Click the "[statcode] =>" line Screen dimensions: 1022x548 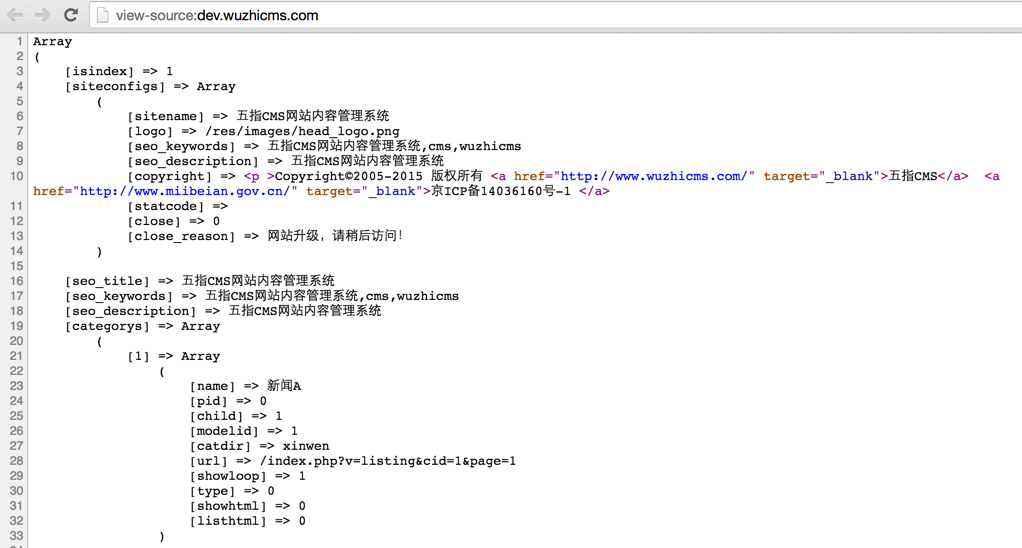177,206
